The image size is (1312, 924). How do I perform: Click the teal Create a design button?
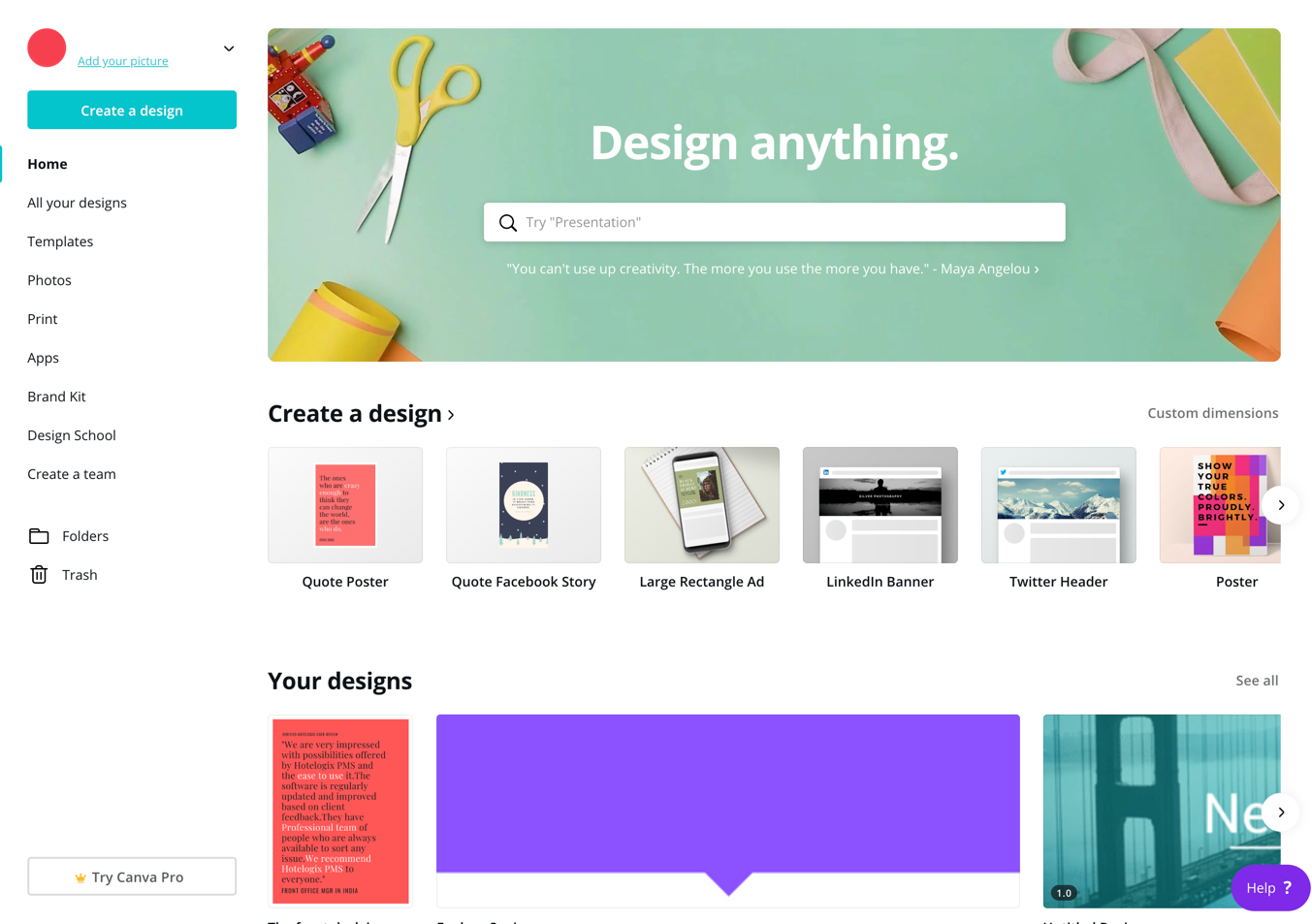(x=132, y=110)
